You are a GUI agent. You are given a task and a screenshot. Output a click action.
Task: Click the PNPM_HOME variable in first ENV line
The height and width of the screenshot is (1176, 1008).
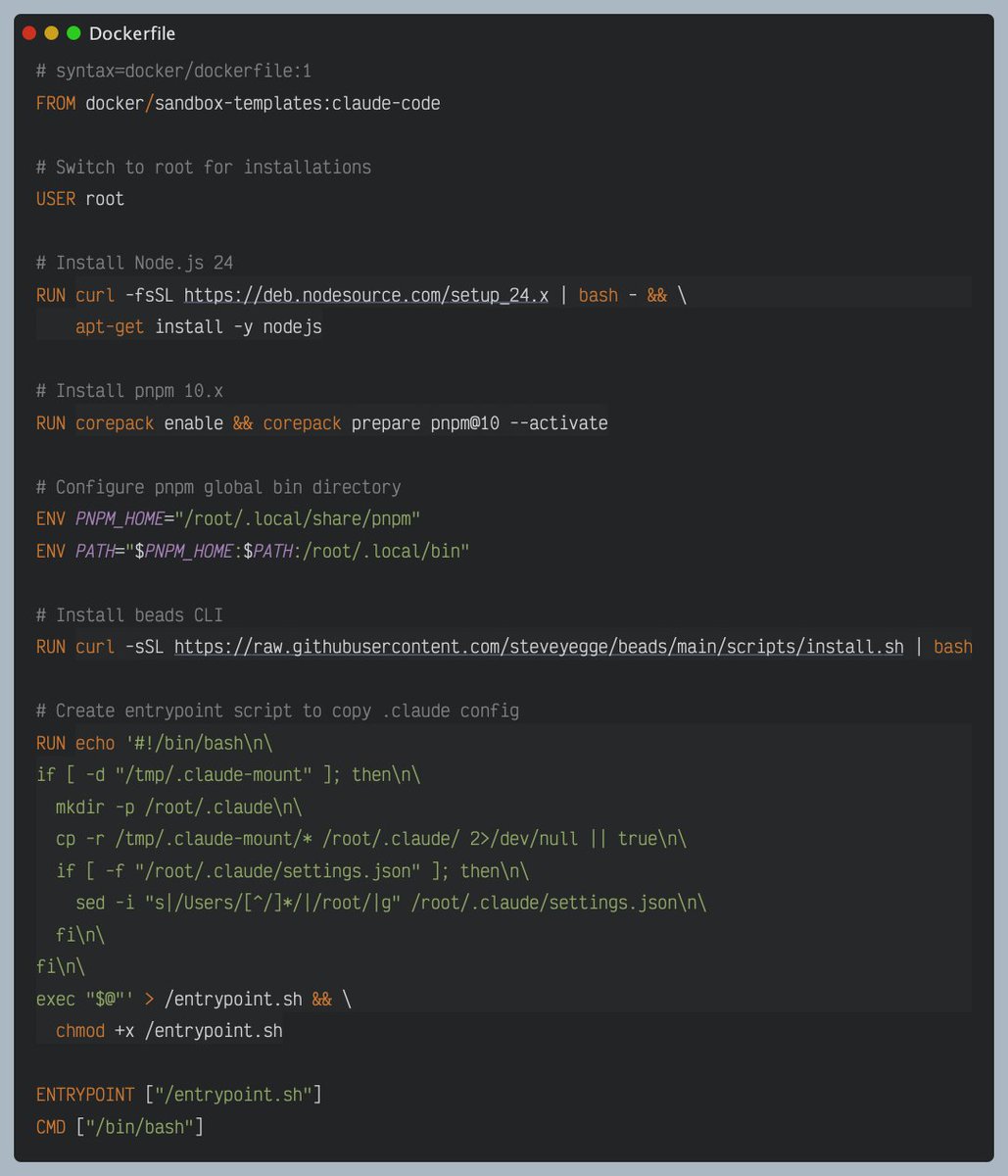pos(120,519)
